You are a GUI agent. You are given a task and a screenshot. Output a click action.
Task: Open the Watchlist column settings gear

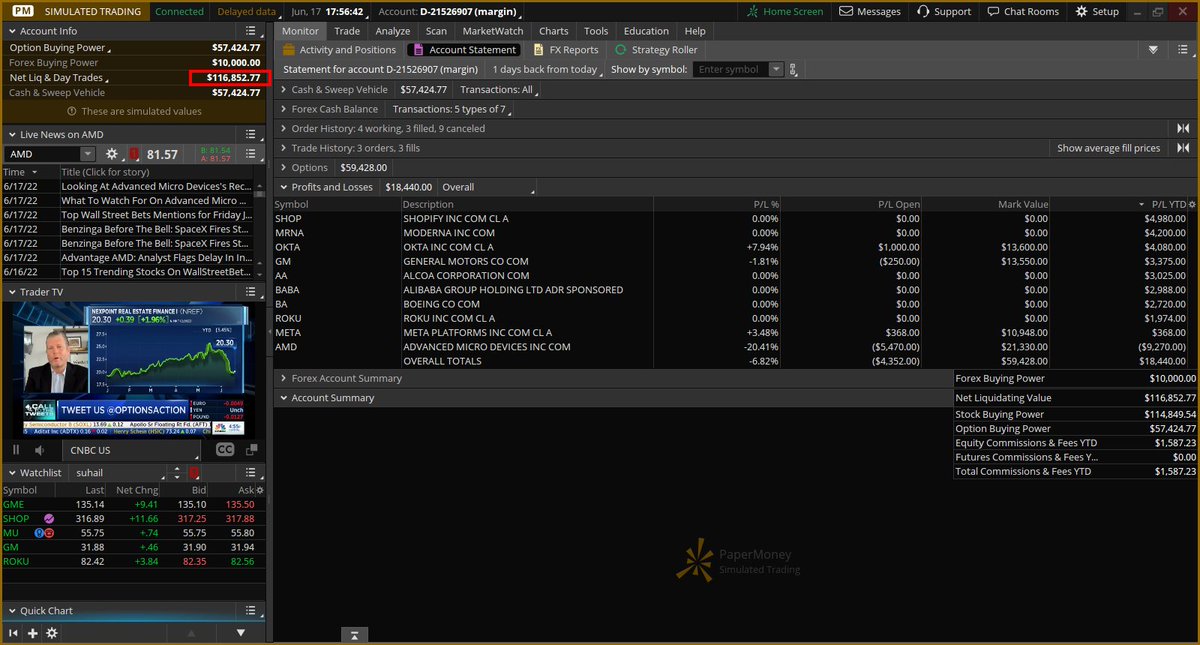(260, 491)
